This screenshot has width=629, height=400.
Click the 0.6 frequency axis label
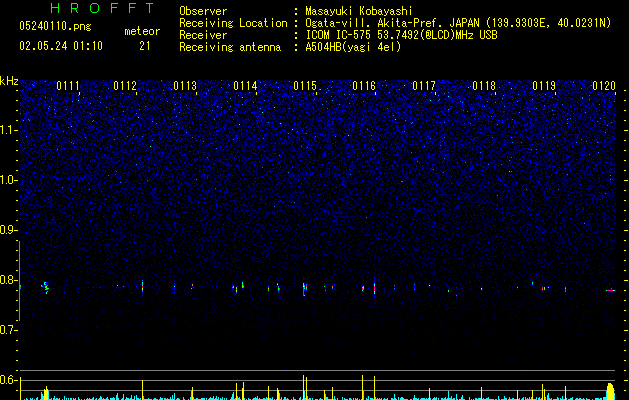pos(9,380)
